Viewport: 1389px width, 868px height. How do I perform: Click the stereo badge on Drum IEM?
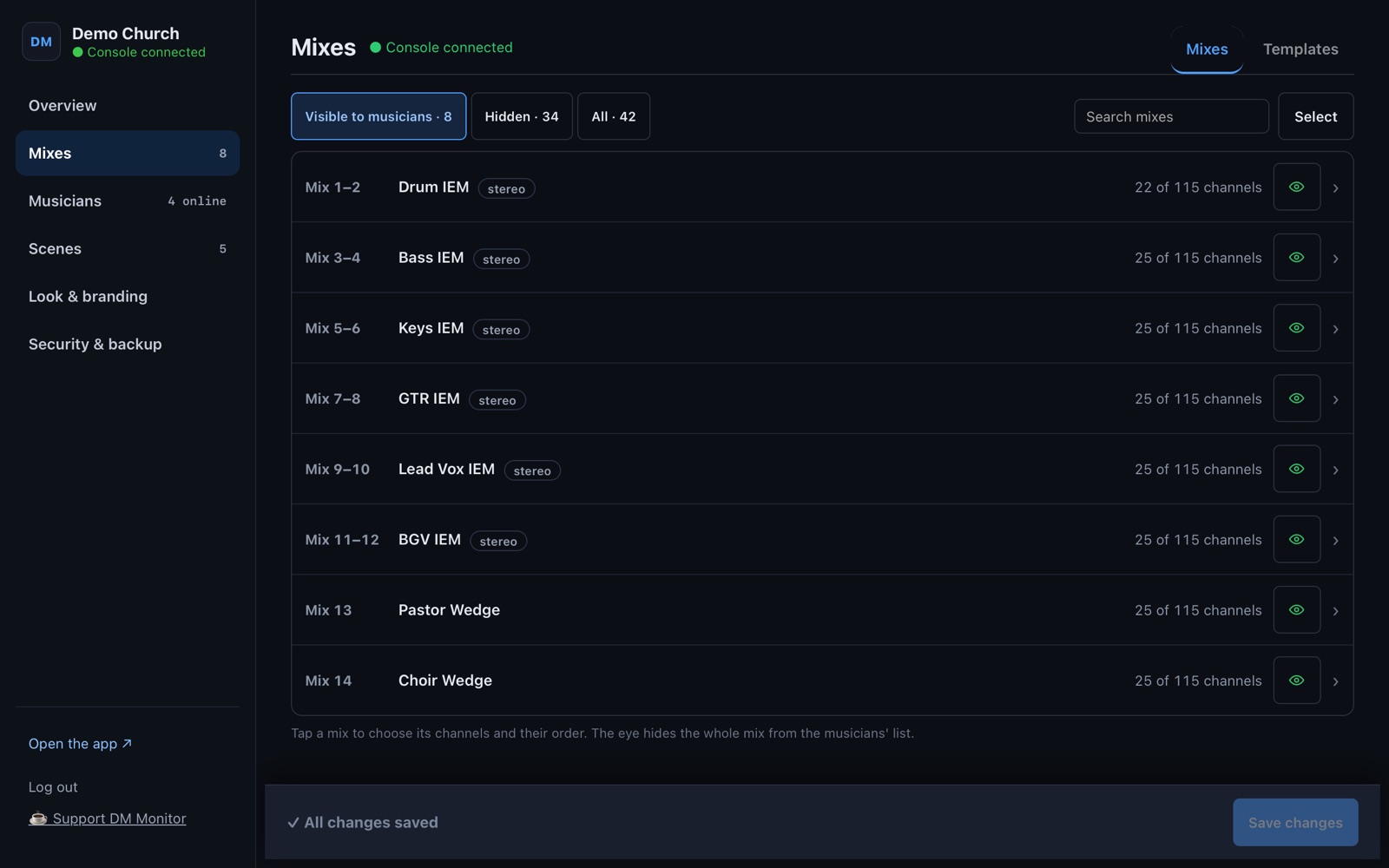506,188
